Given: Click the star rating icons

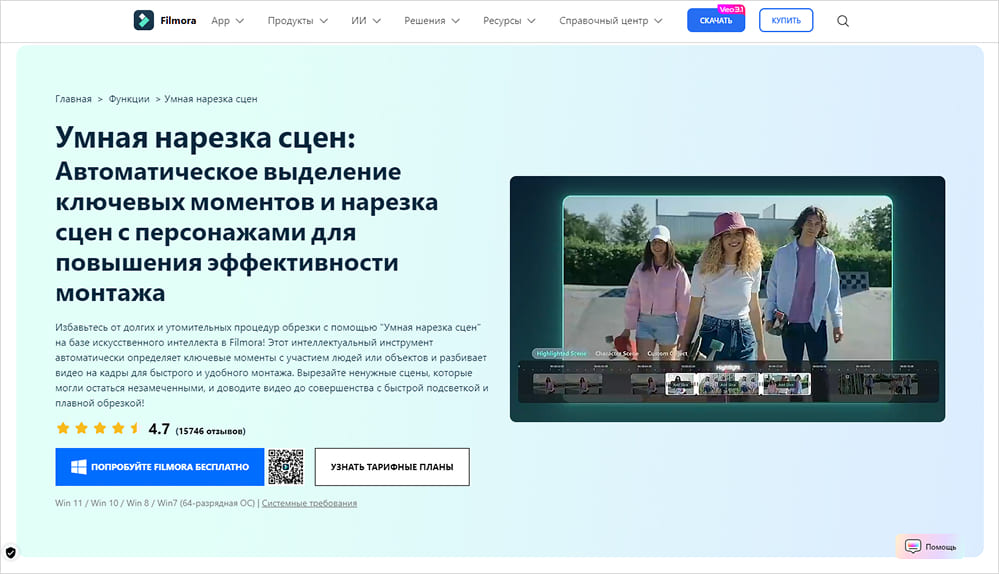Looking at the screenshot, I should click(x=98, y=429).
